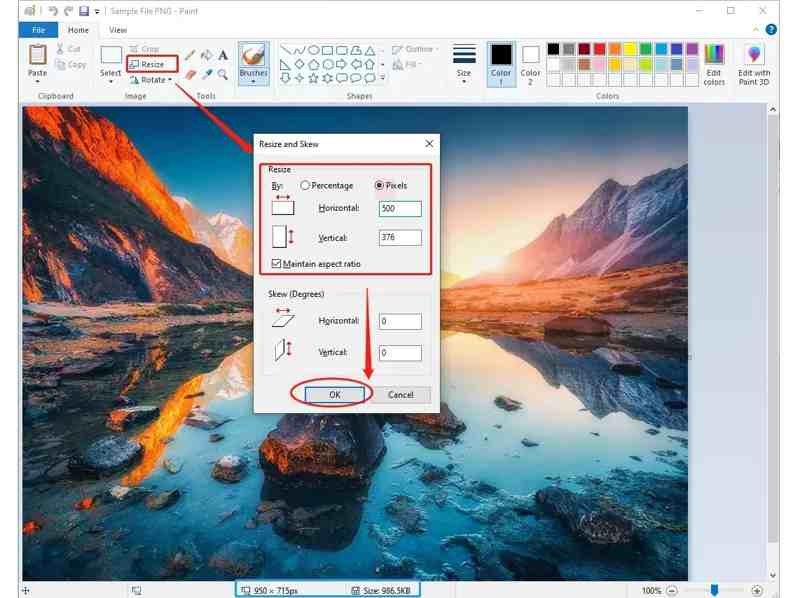Select the Percentage radio button
This screenshot has height=598, width=800.
click(306, 186)
